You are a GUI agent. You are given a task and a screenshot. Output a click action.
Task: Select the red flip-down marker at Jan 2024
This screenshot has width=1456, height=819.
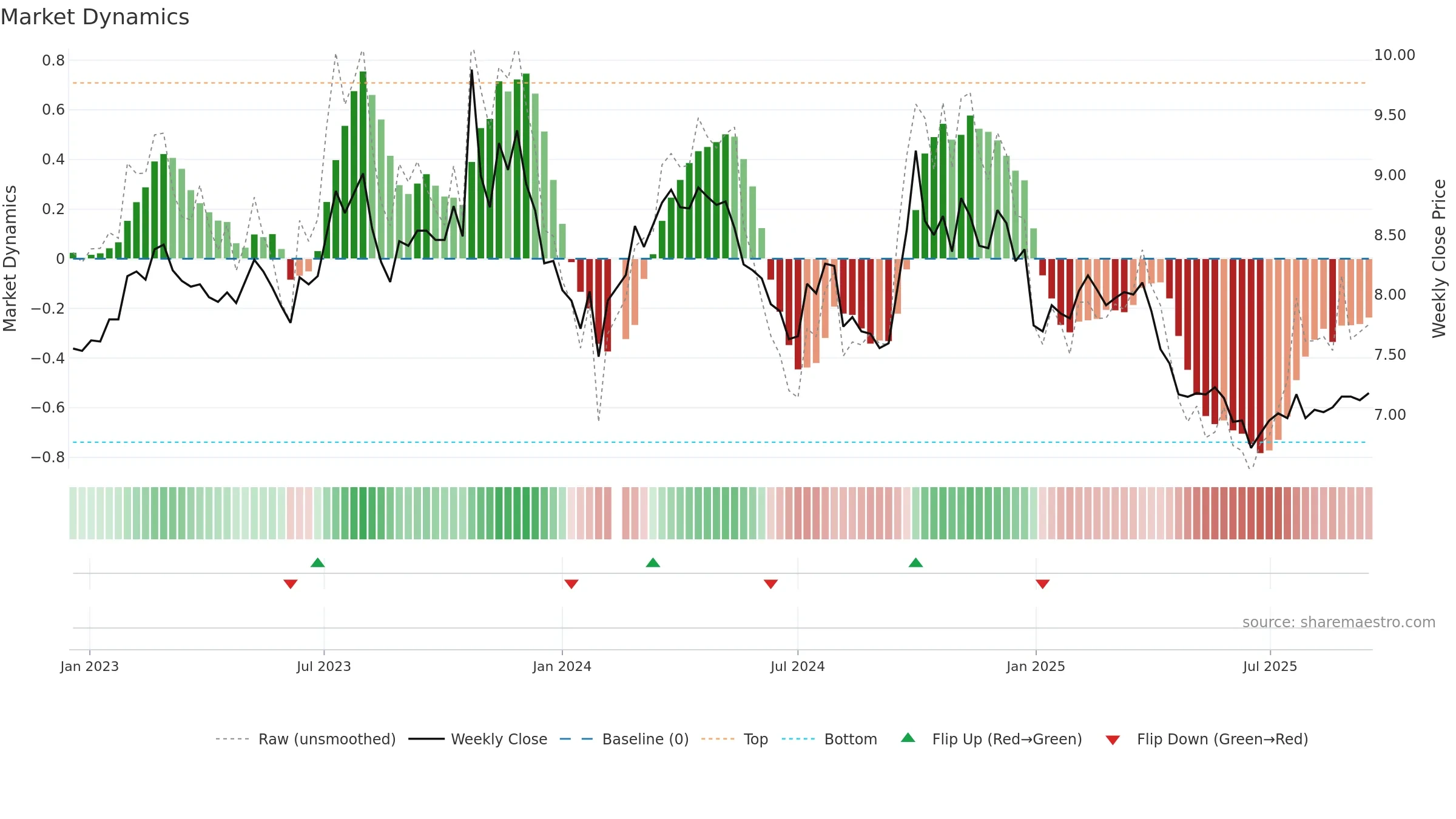click(571, 584)
